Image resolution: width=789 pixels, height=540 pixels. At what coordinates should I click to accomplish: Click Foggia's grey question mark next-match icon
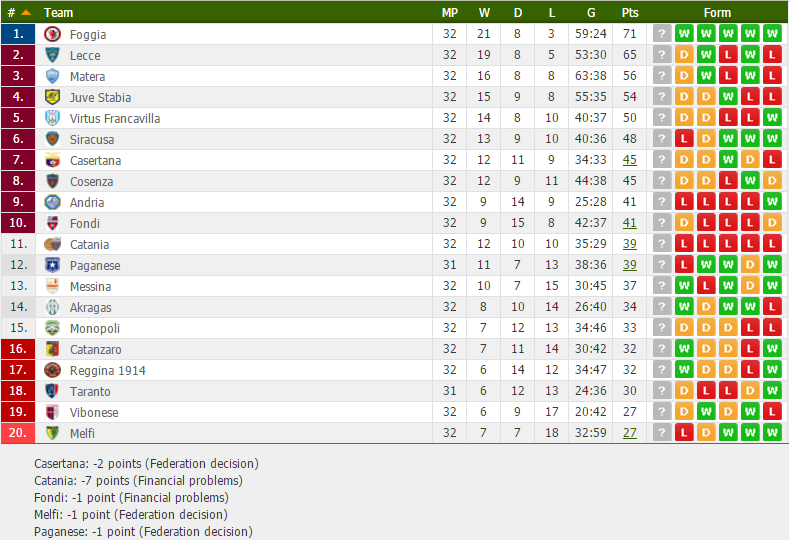pos(662,34)
